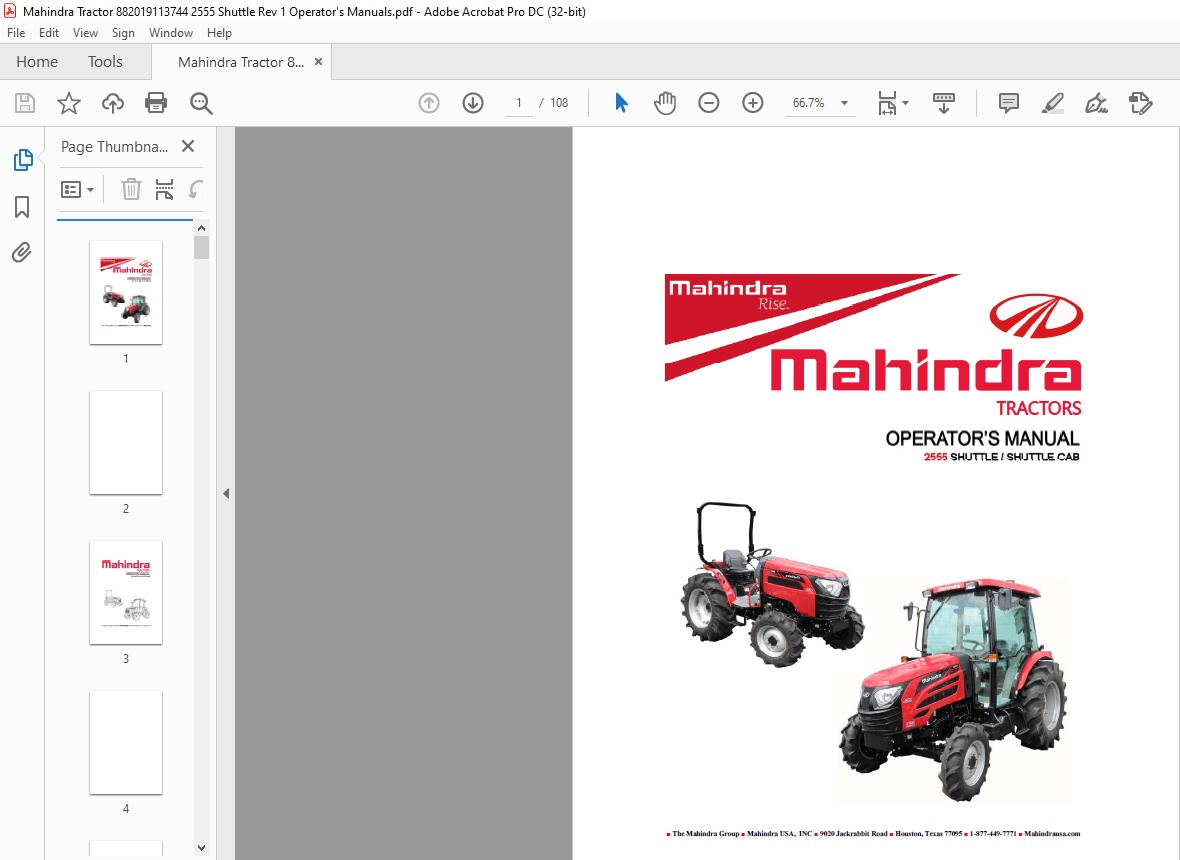Expand the page fit options dropdown arrow
Screen dimensions: 1180x860
(x=905, y=103)
